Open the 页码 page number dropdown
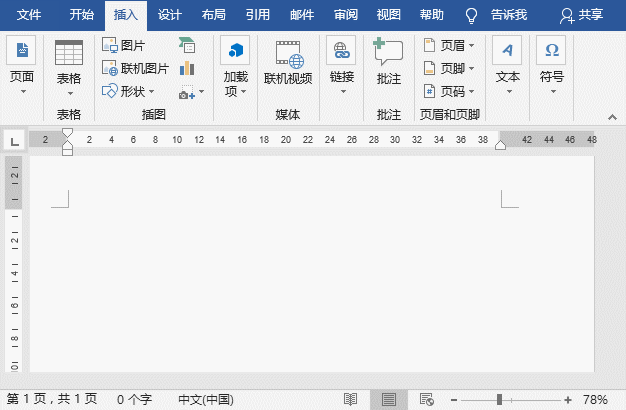The height and width of the screenshot is (410, 626). coord(471,91)
